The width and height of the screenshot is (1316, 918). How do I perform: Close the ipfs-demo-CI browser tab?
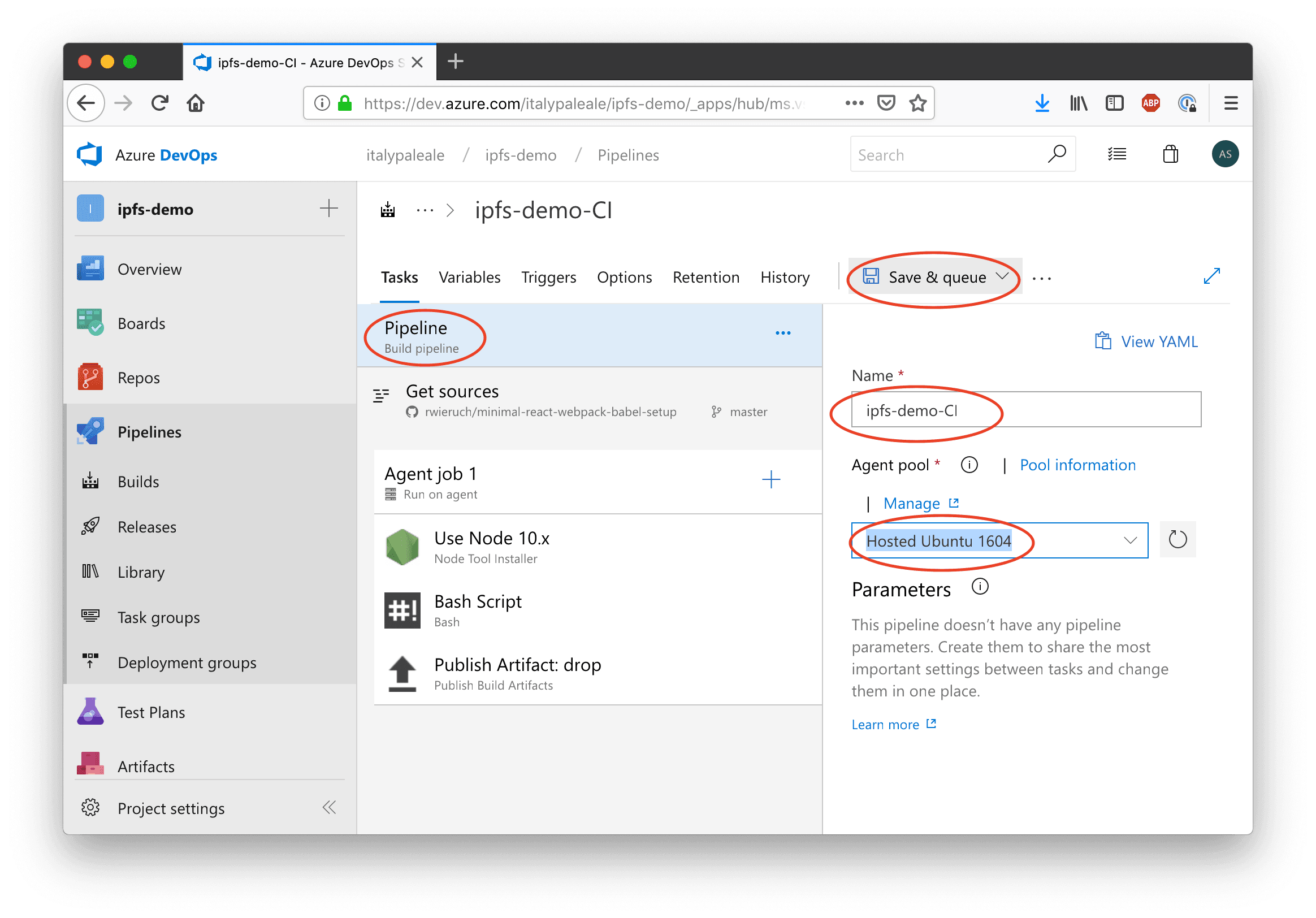417,62
